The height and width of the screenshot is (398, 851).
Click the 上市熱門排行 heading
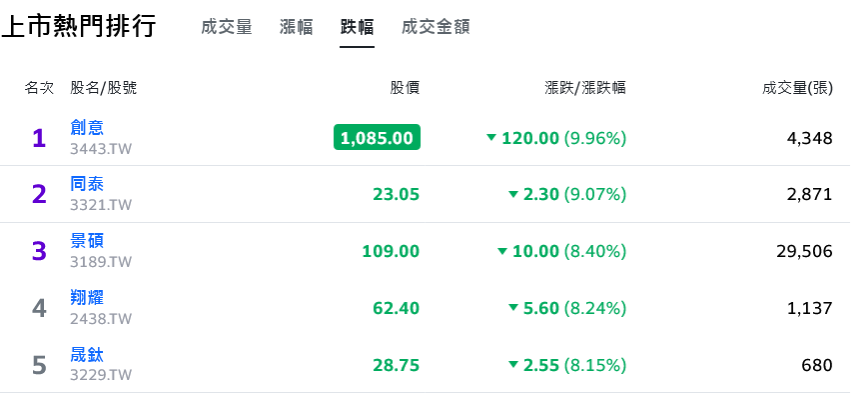79,26
